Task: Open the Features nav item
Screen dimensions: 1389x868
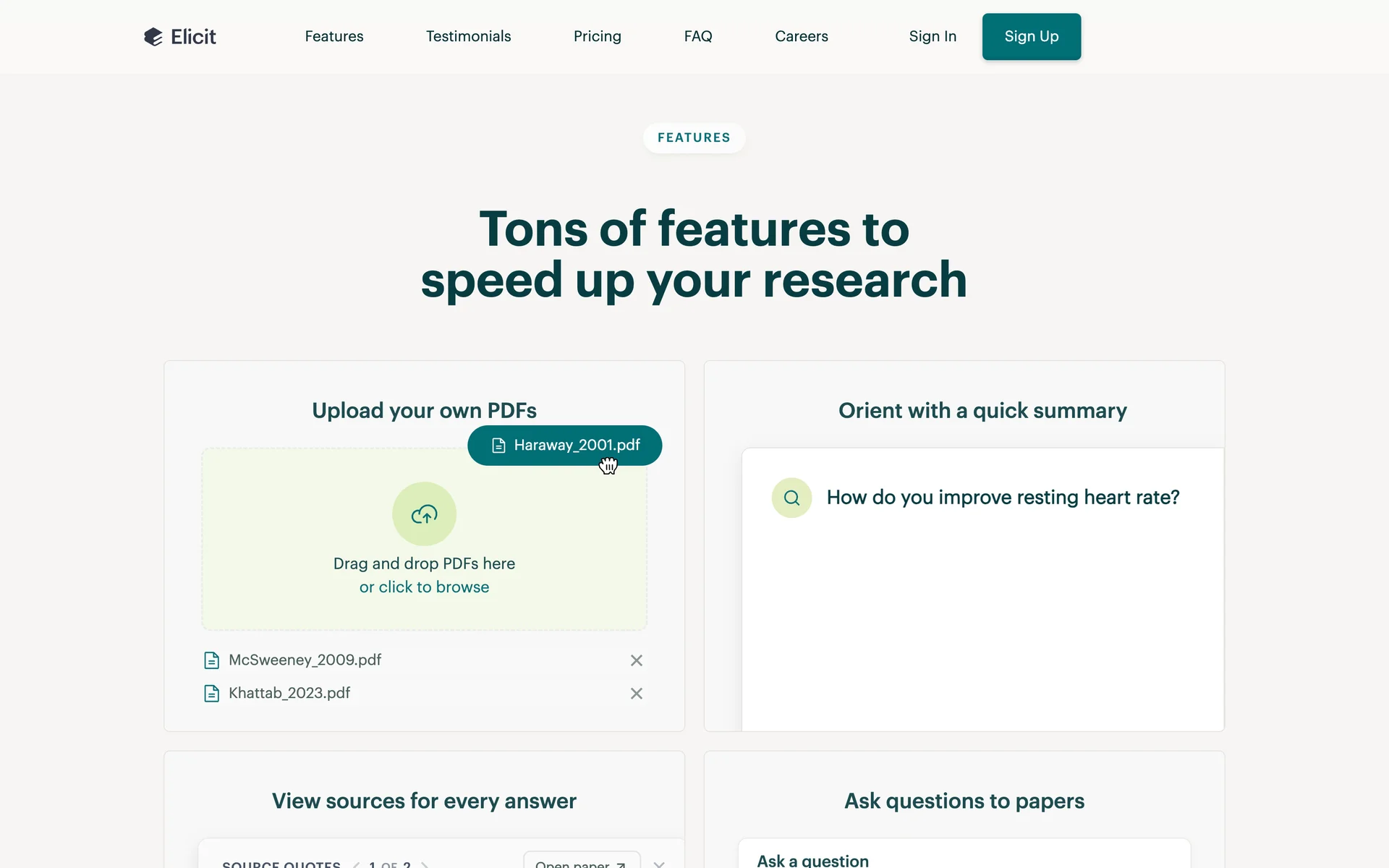Action: tap(334, 36)
